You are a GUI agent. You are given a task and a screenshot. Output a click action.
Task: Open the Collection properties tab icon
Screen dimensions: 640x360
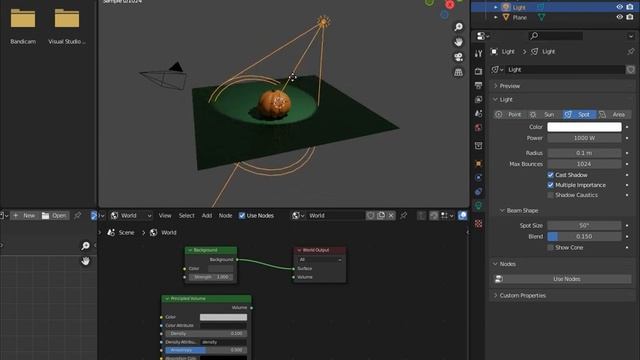[x=478, y=146]
